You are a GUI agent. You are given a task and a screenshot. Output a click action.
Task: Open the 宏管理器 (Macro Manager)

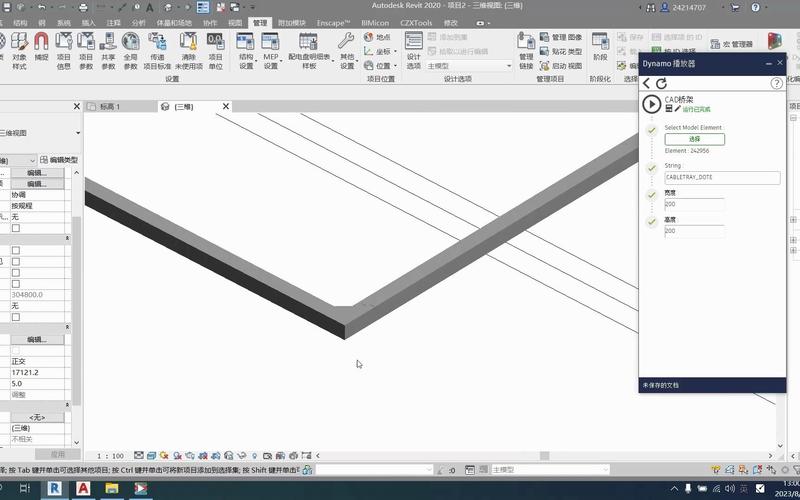pos(732,44)
